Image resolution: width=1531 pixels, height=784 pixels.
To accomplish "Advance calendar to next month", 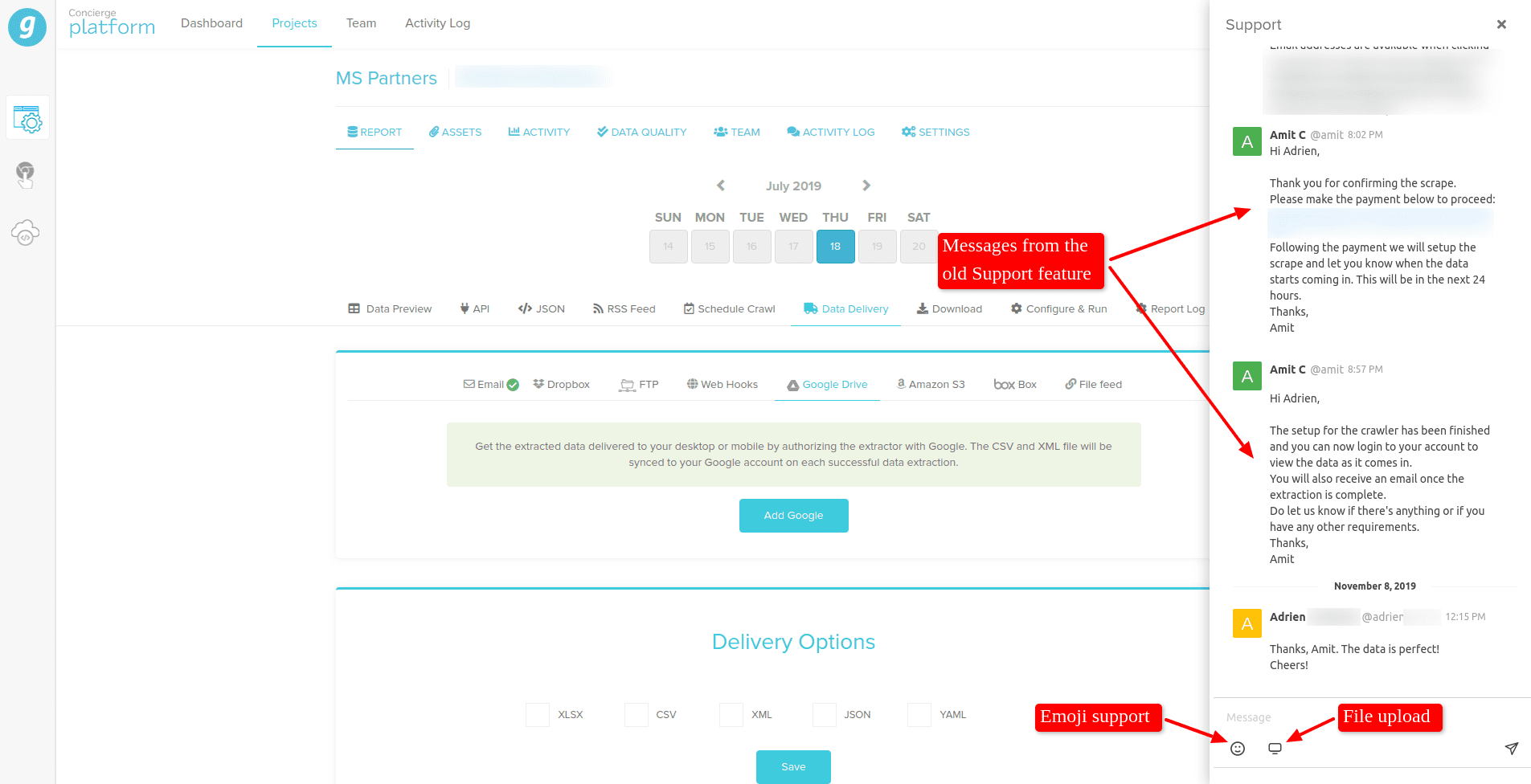I will click(866, 186).
